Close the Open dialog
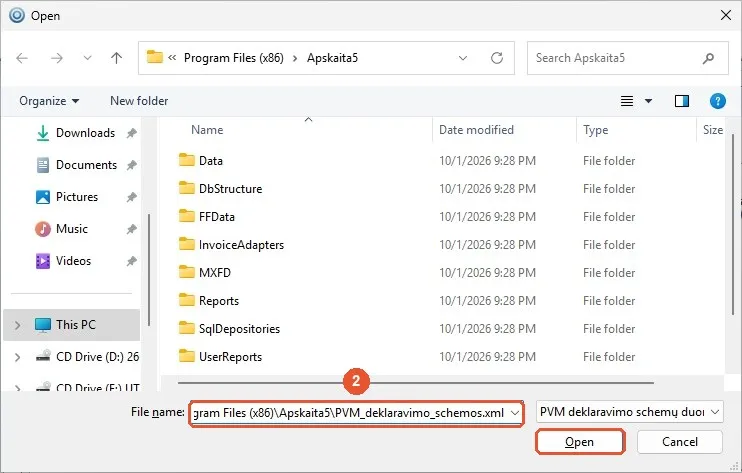 725,15
